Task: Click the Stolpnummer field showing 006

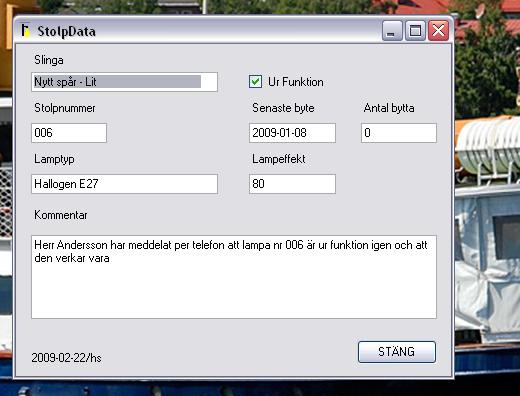Action: click(x=69, y=133)
